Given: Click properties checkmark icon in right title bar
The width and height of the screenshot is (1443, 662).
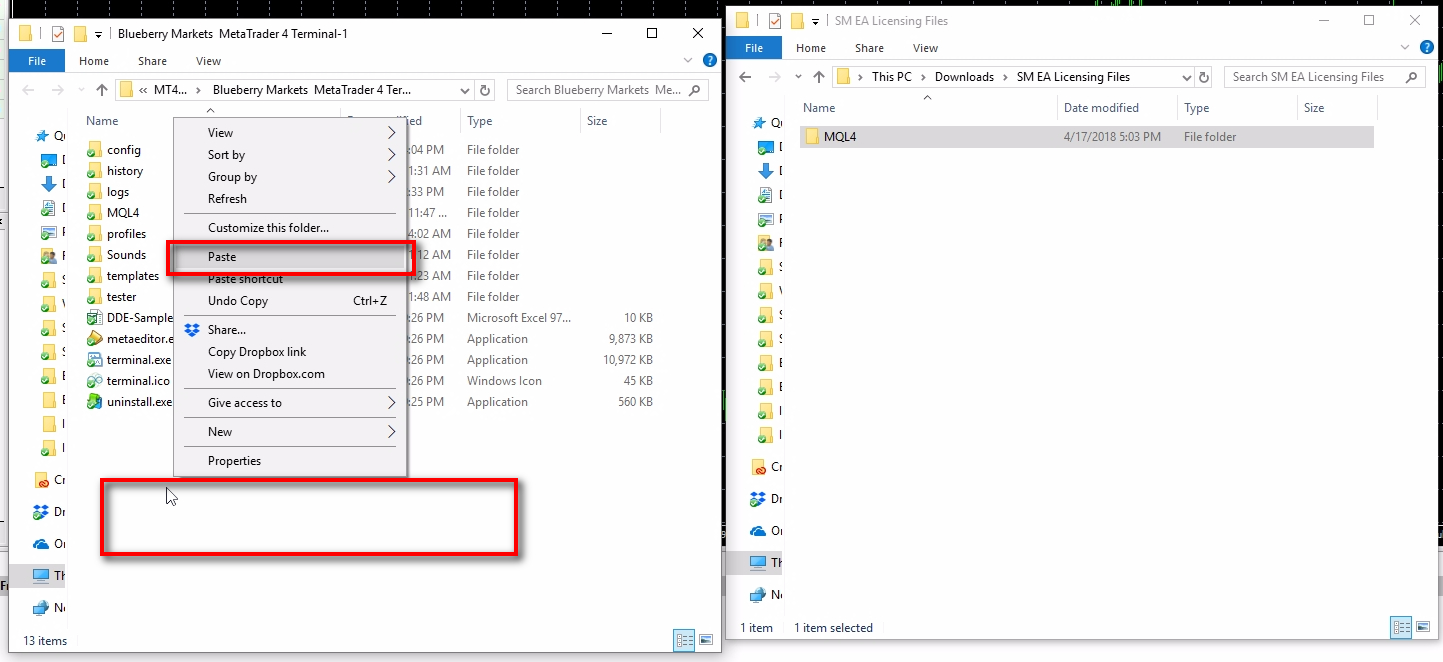Looking at the screenshot, I should [774, 21].
